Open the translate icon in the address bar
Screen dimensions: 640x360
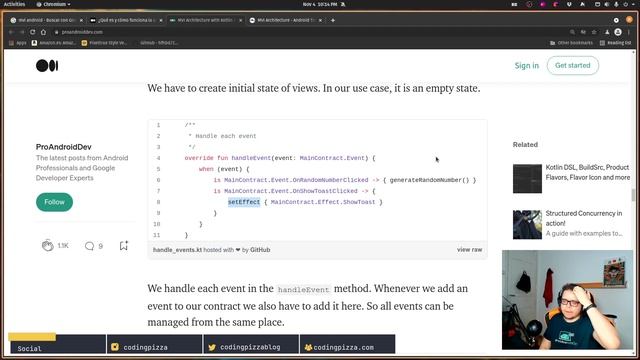click(583, 32)
